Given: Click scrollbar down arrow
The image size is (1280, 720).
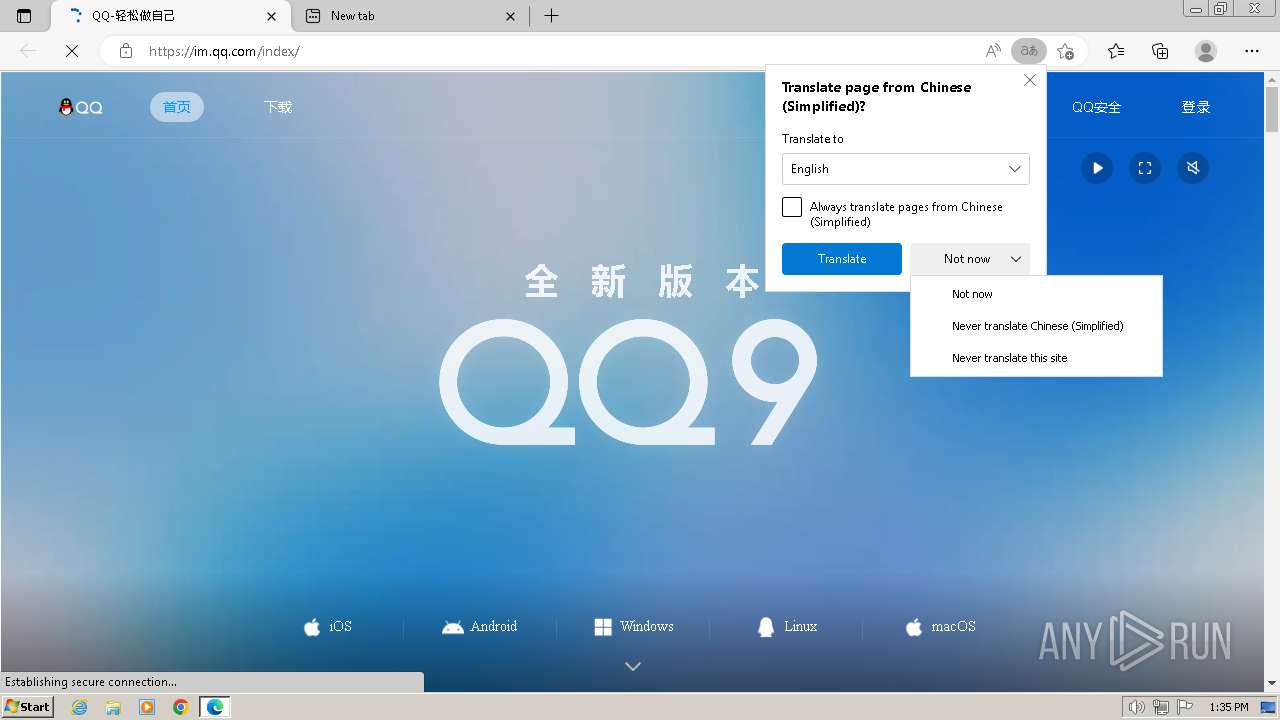Looking at the screenshot, I should [x=1272, y=683].
